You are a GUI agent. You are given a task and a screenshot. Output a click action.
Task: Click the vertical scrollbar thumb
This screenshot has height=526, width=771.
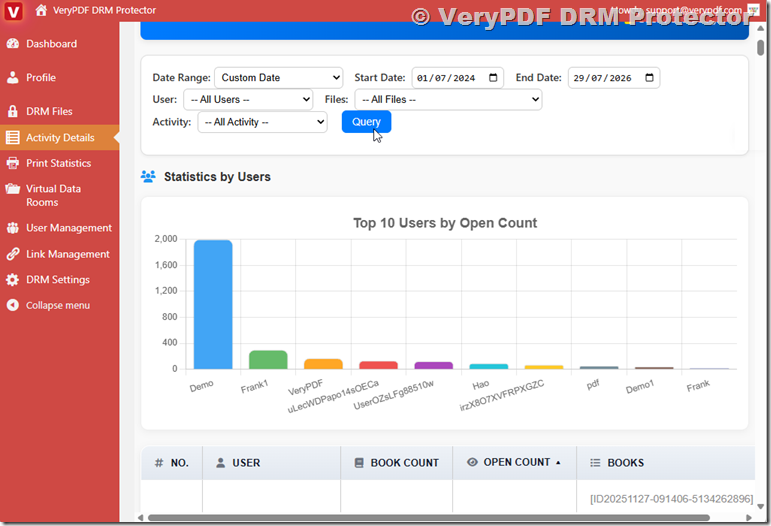[761, 48]
